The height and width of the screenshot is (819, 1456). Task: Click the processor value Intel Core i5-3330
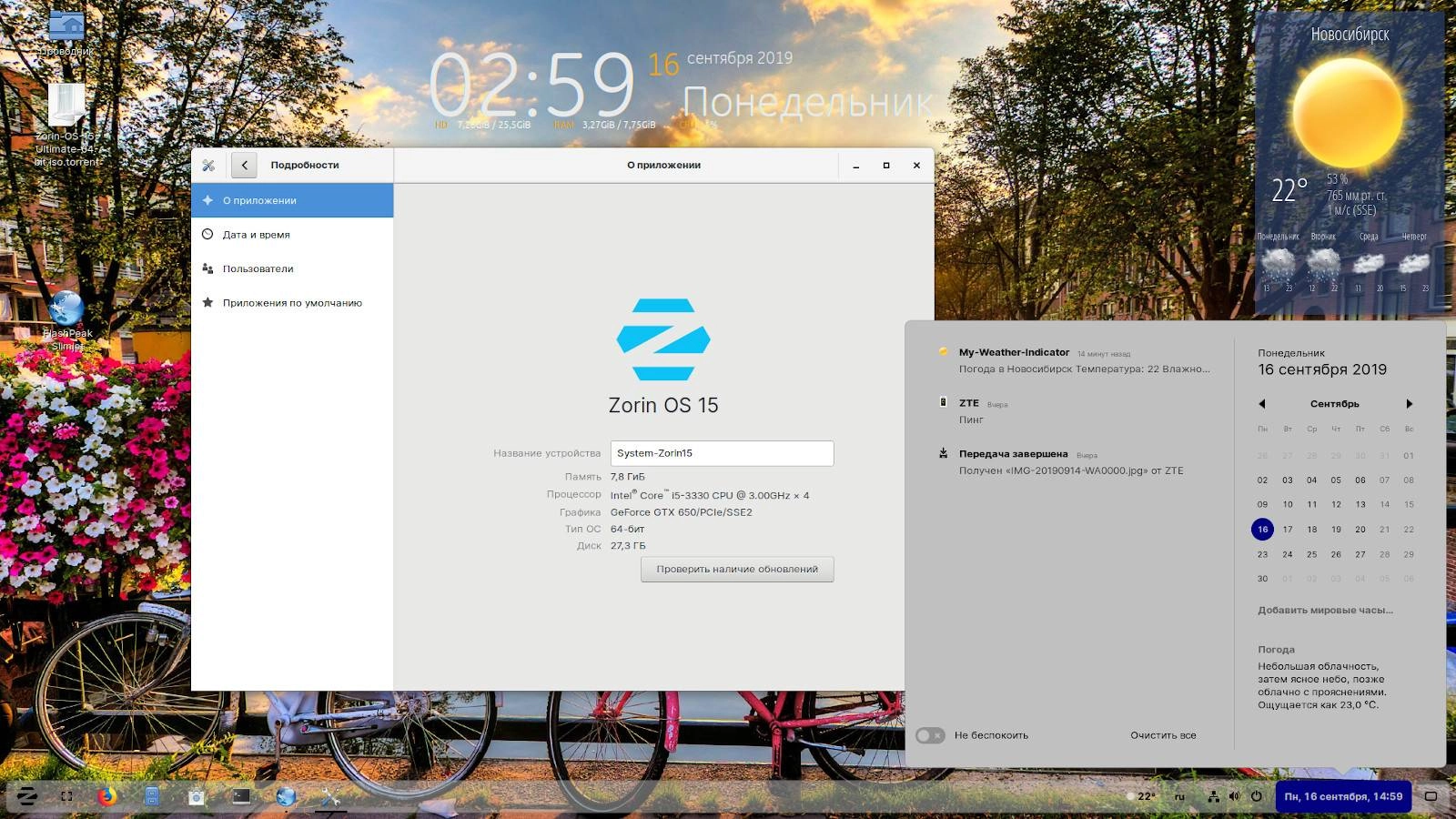pos(710,495)
